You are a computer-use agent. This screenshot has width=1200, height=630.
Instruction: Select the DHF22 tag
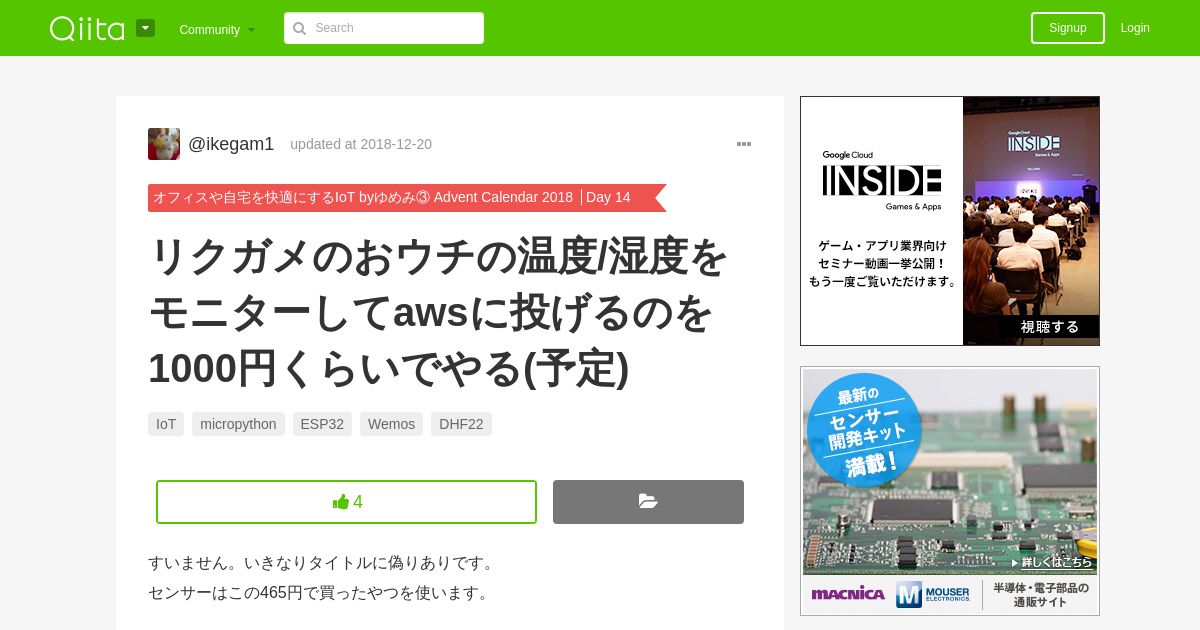461,424
